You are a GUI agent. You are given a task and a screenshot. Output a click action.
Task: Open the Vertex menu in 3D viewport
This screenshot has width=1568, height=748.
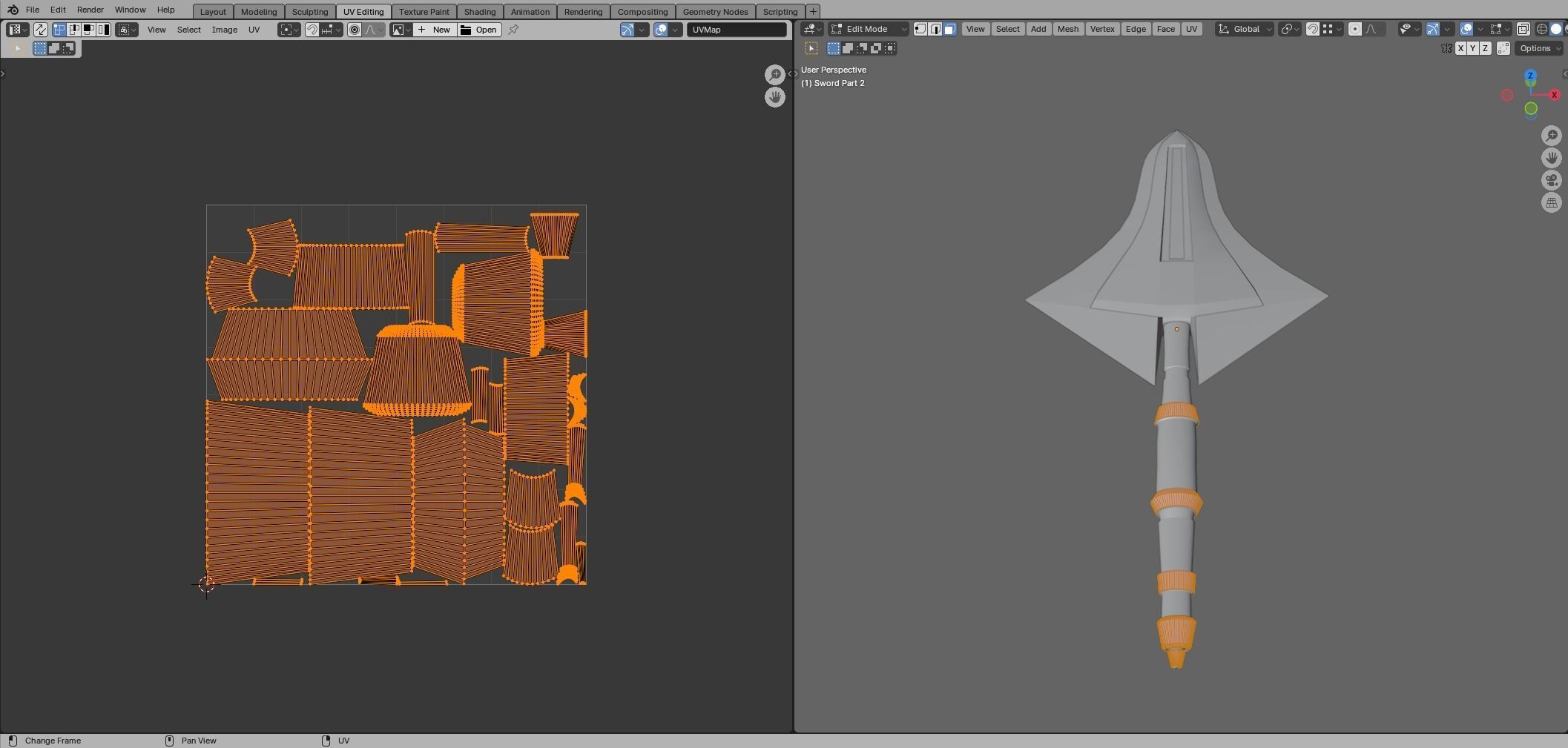1101,29
